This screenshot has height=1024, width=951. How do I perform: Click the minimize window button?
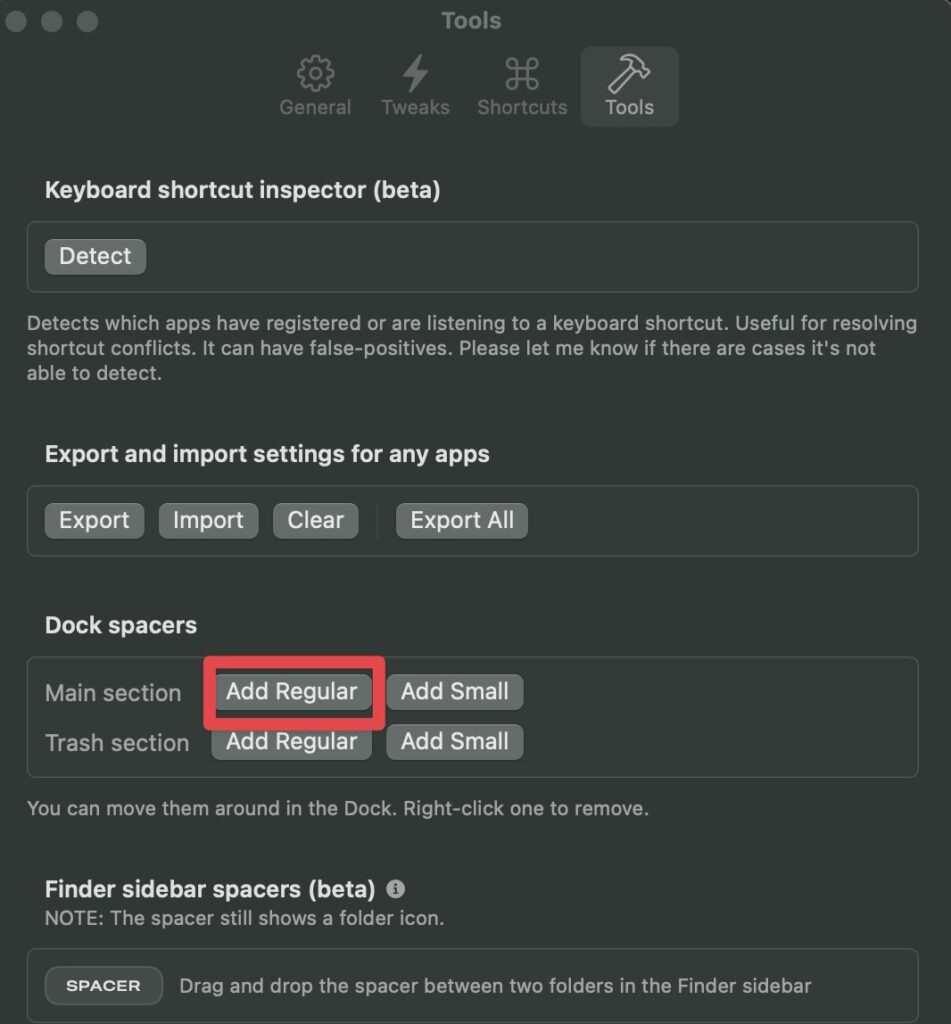52,21
